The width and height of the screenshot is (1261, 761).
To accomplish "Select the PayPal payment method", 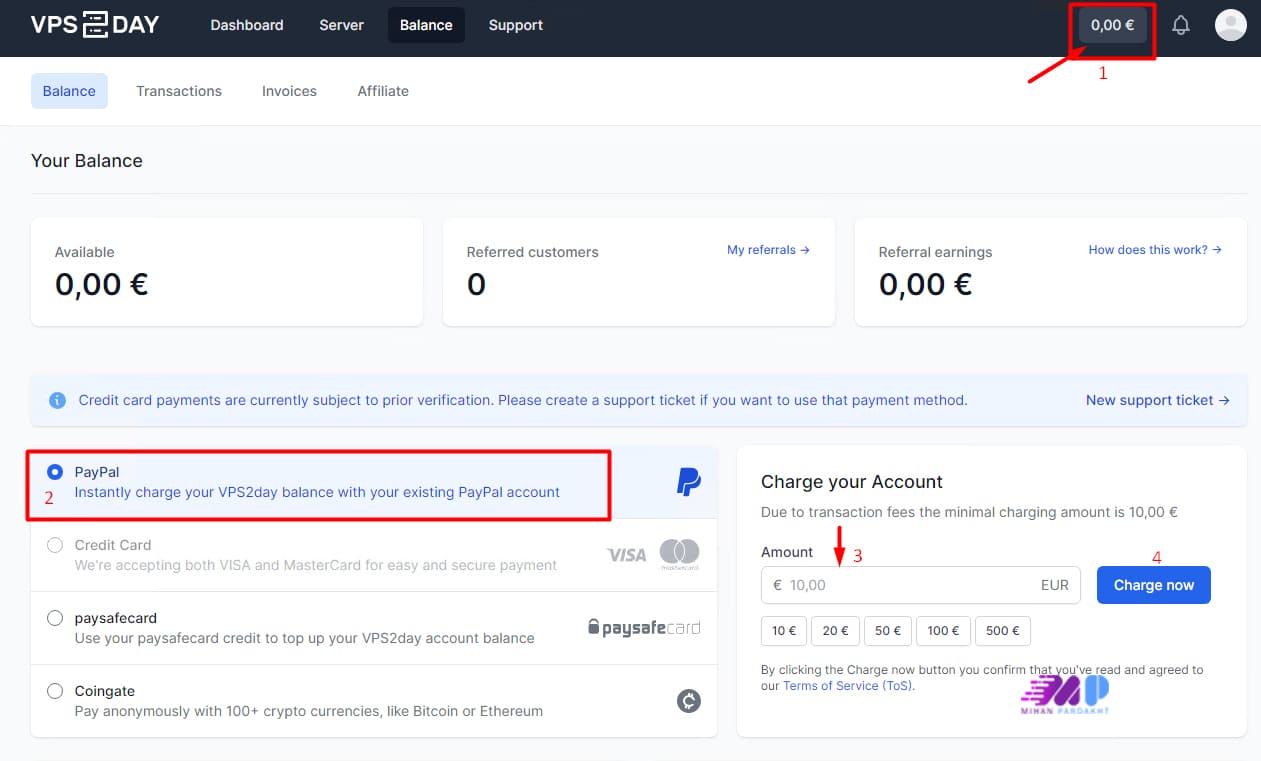I will (x=56, y=472).
